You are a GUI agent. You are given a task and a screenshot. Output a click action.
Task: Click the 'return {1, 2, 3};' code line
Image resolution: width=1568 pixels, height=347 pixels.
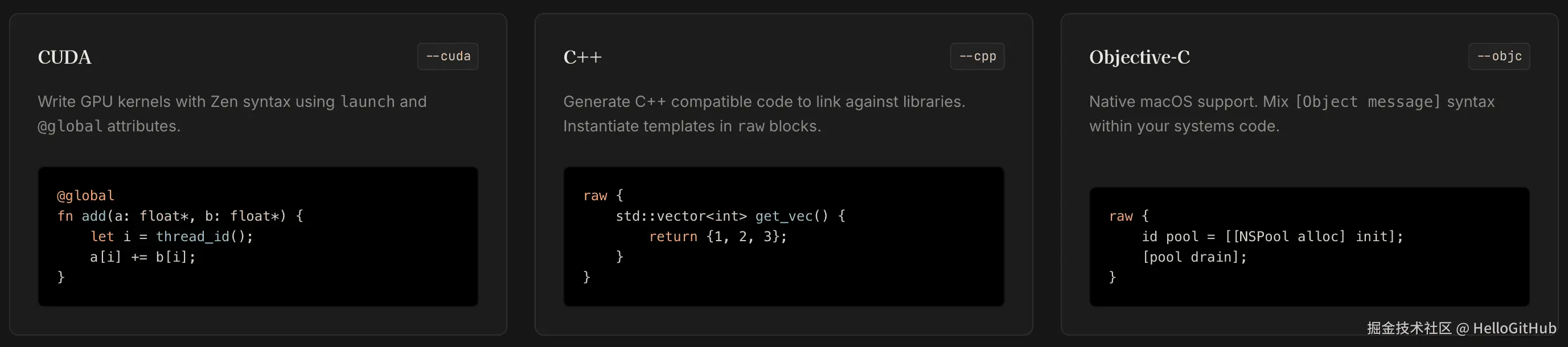pos(717,237)
